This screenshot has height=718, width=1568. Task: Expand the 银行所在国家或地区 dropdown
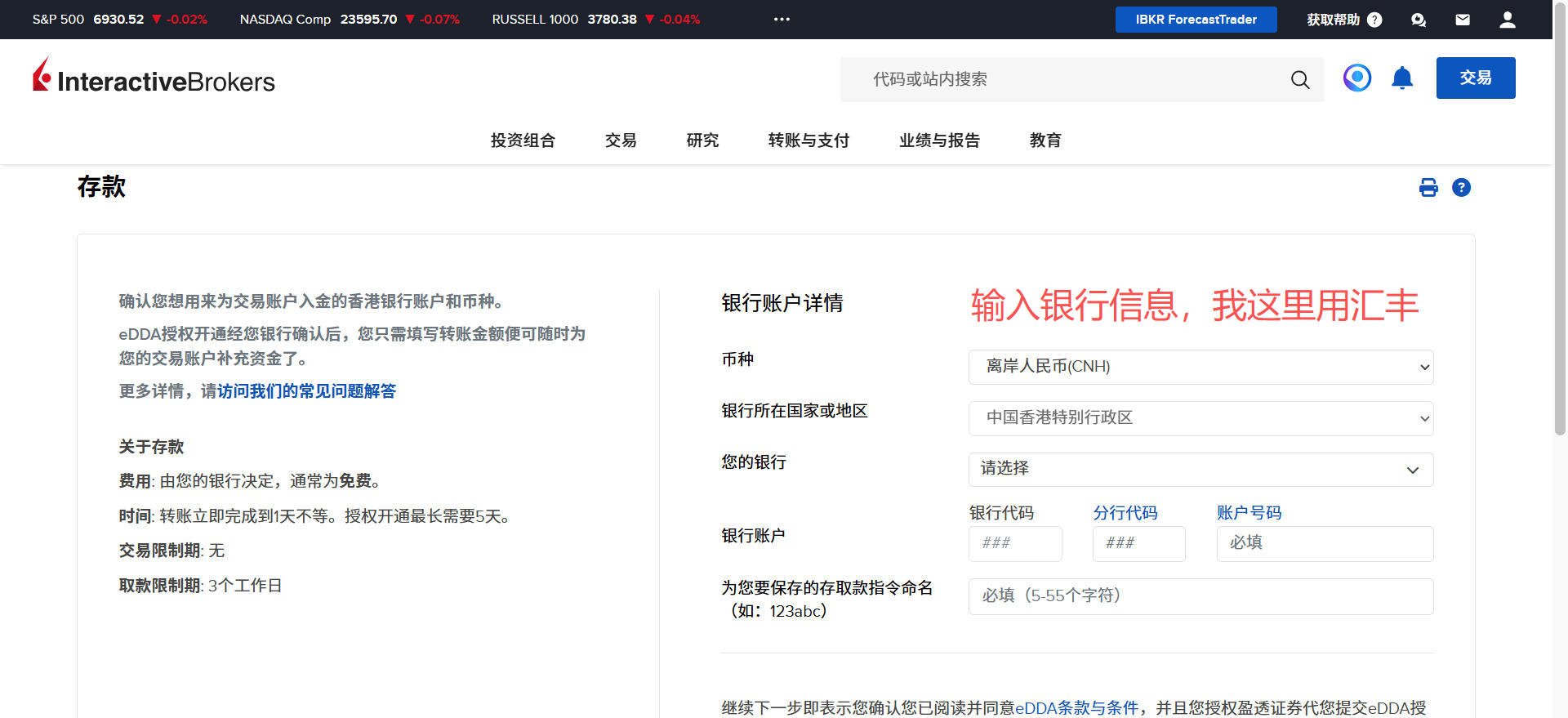pos(1200,418)
